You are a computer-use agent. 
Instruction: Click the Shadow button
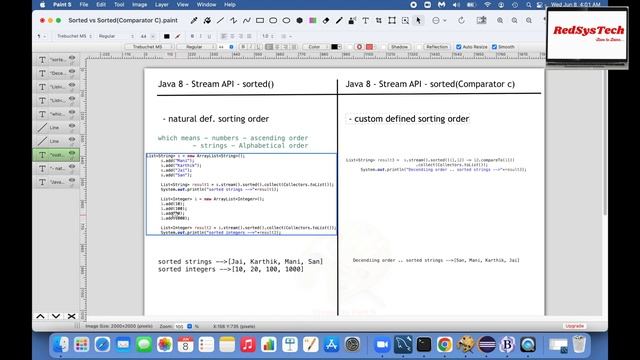[399, 47]
